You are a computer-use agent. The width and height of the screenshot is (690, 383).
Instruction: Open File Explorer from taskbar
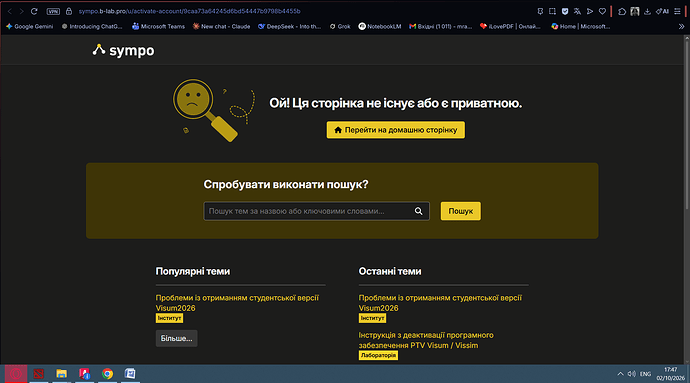tap(62, 374)
